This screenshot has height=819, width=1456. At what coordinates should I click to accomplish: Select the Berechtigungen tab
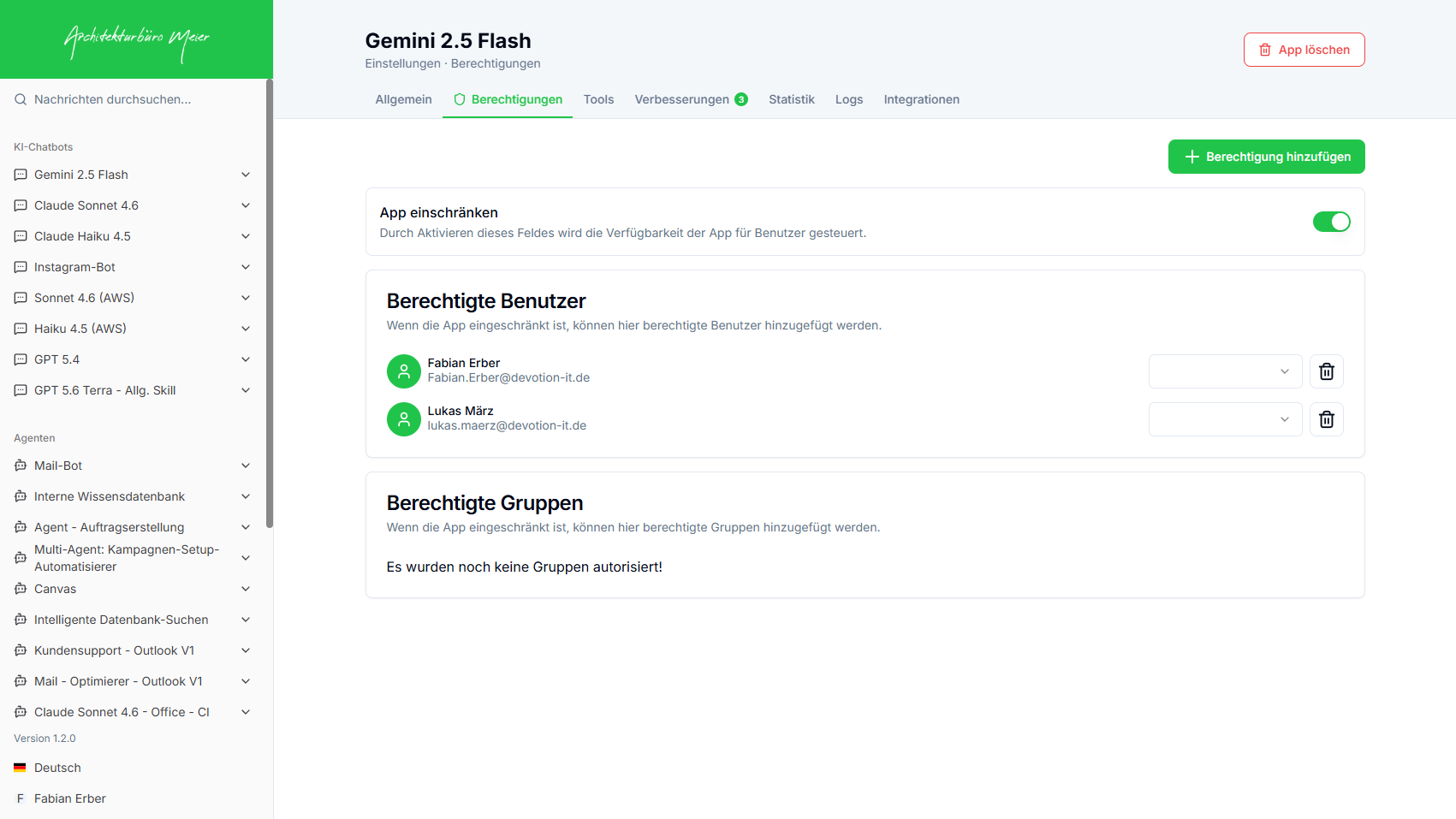(508, 99)
